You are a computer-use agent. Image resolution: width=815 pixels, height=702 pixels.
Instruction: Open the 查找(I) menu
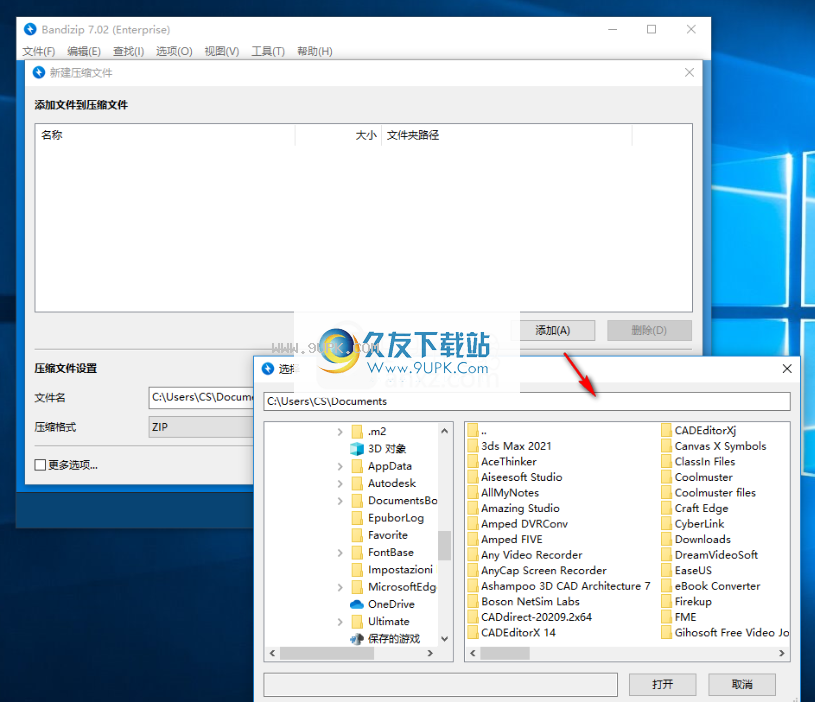click(x=128, y=51)
